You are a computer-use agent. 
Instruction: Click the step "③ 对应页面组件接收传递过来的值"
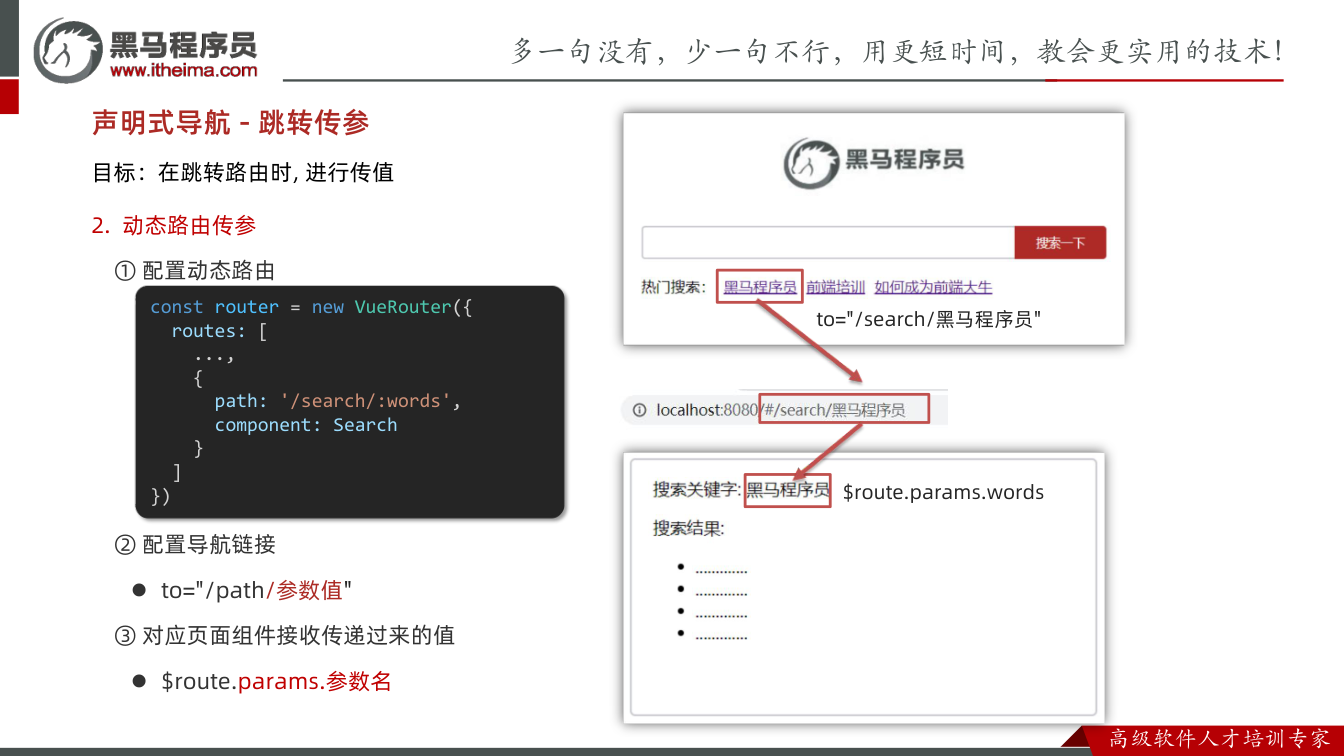pos(285,636)
